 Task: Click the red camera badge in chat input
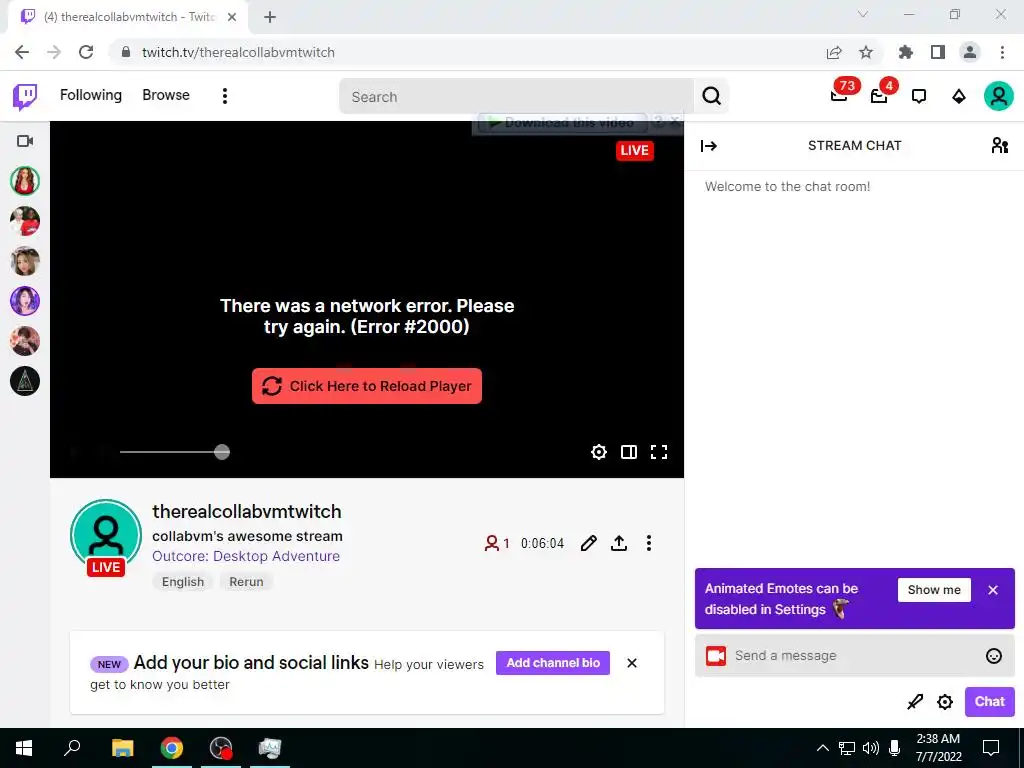716,656
